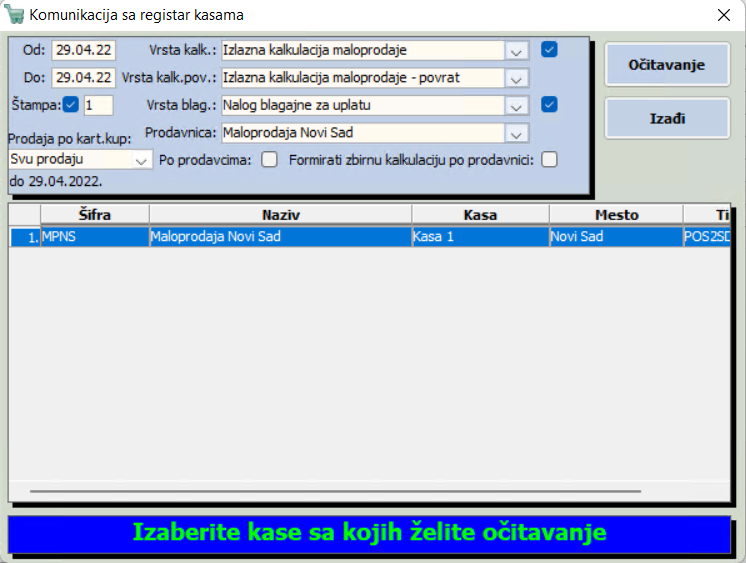Image resolution: width=746 pixels, height=563 pixels.
Task: Click the Kasa column header
Action: (481, 215)
